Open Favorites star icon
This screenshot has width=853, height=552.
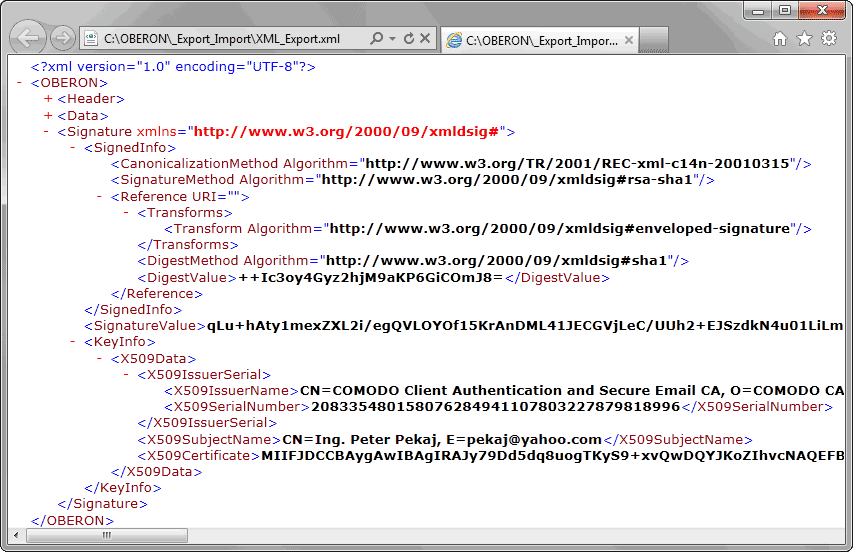tap(804, 39)
